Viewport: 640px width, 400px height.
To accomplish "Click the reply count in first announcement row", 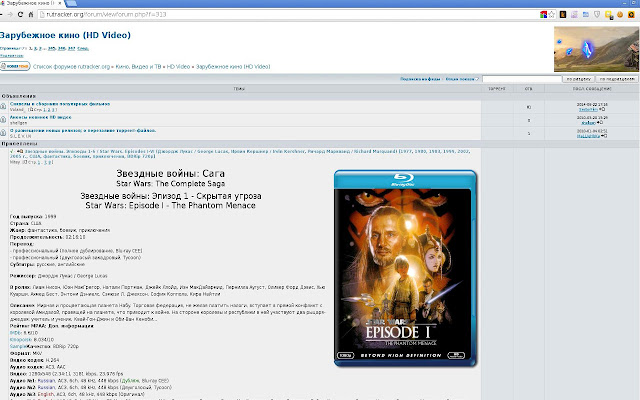I will (529, 107).
